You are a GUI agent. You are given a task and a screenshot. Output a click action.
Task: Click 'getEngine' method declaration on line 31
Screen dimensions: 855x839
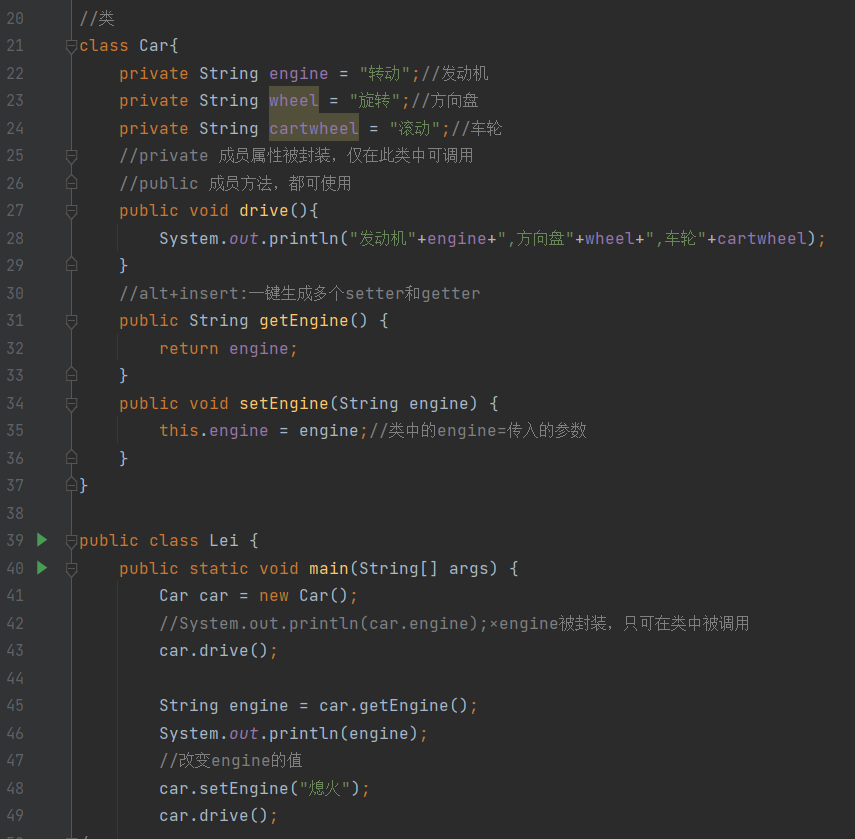click(x=303, y=321)
